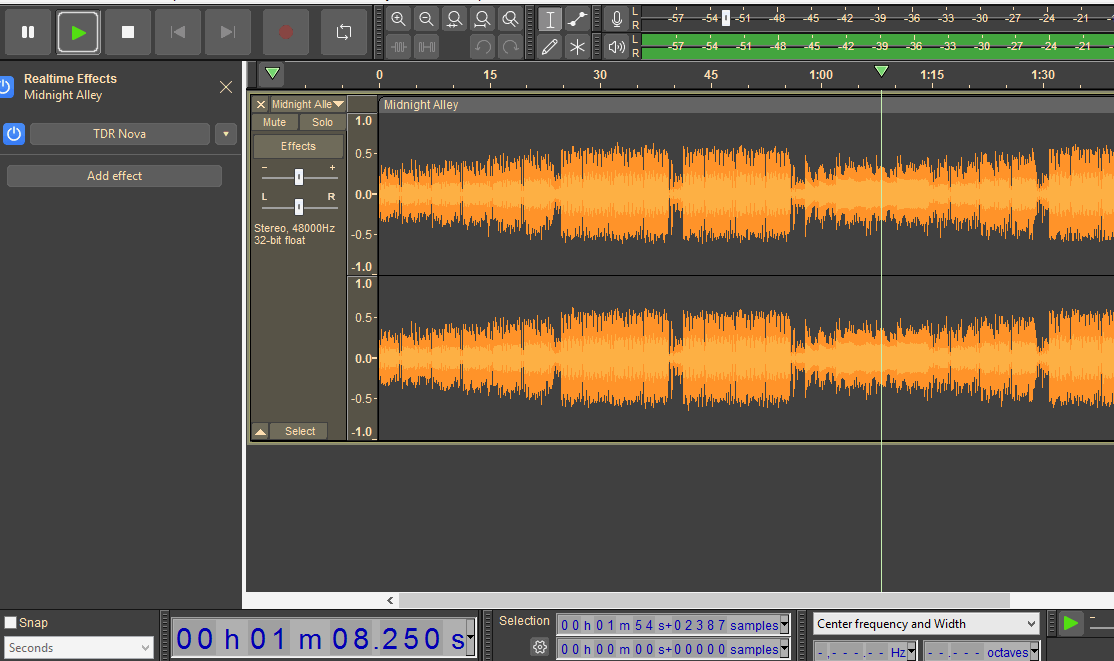Viewport: 1114px width, 661px height.
Task: Click the Zoom Out magnifier icon
Action: [426, 19]
